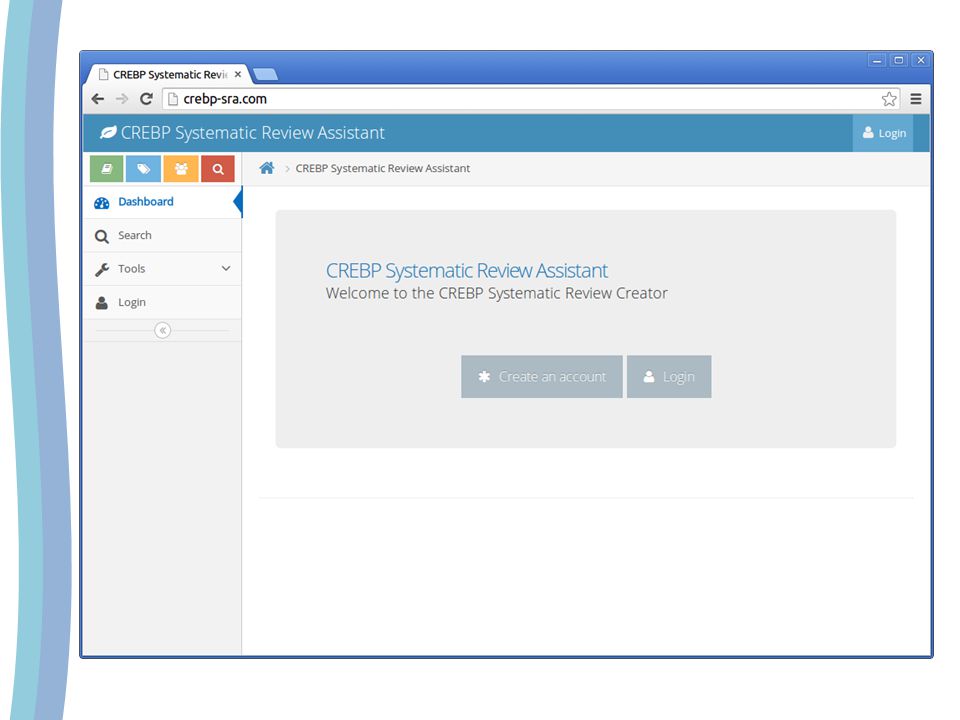This screenshot has width=960, height=720.
Task: Click the browser forward arrow
Action: pyautogui.click(x=122, y=99)
